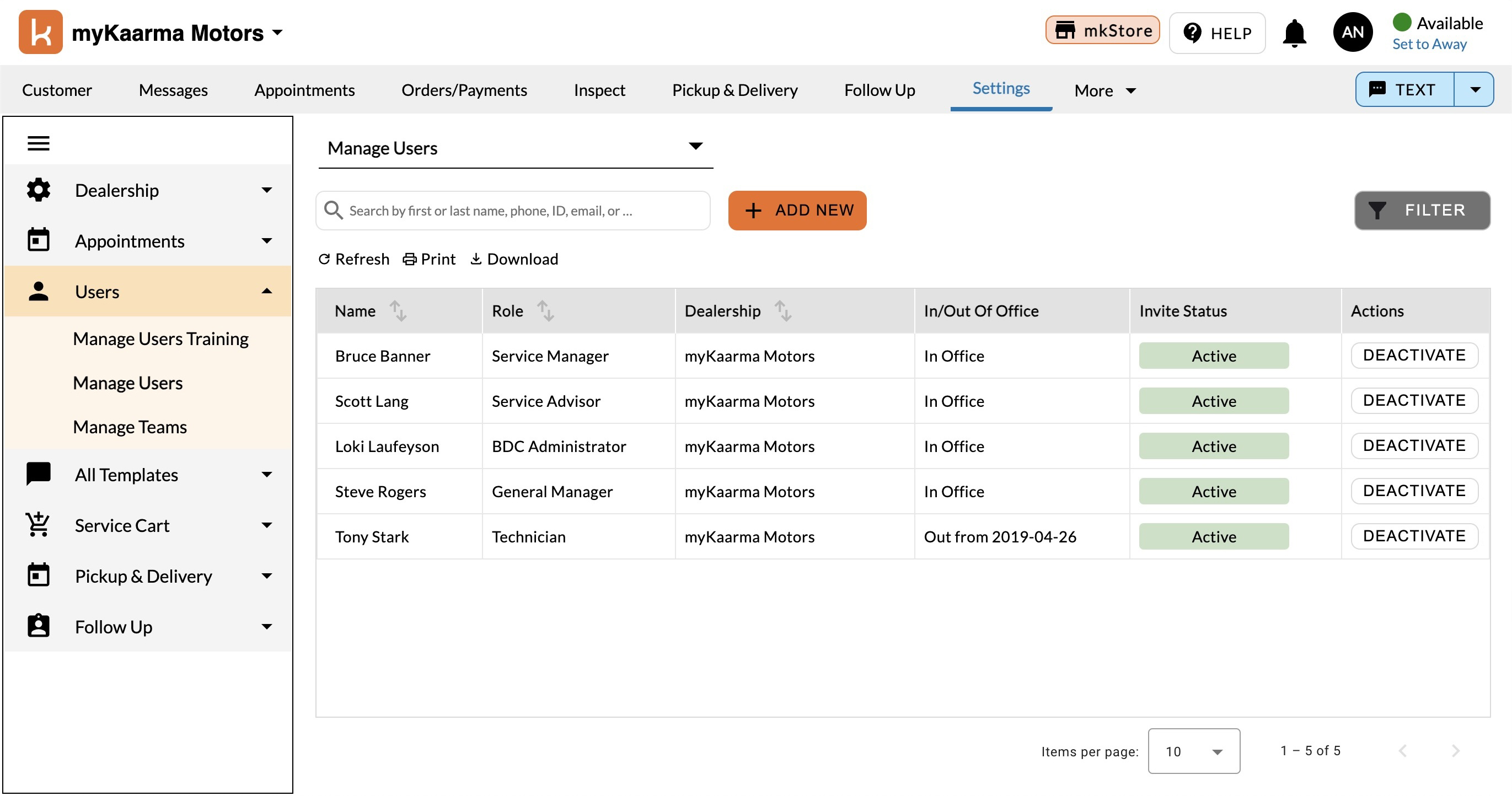Viewport: 1512px width, 796px height.
Task: Expand the Service Cart section
Action: pyautogui.click(x=266, y=524)
